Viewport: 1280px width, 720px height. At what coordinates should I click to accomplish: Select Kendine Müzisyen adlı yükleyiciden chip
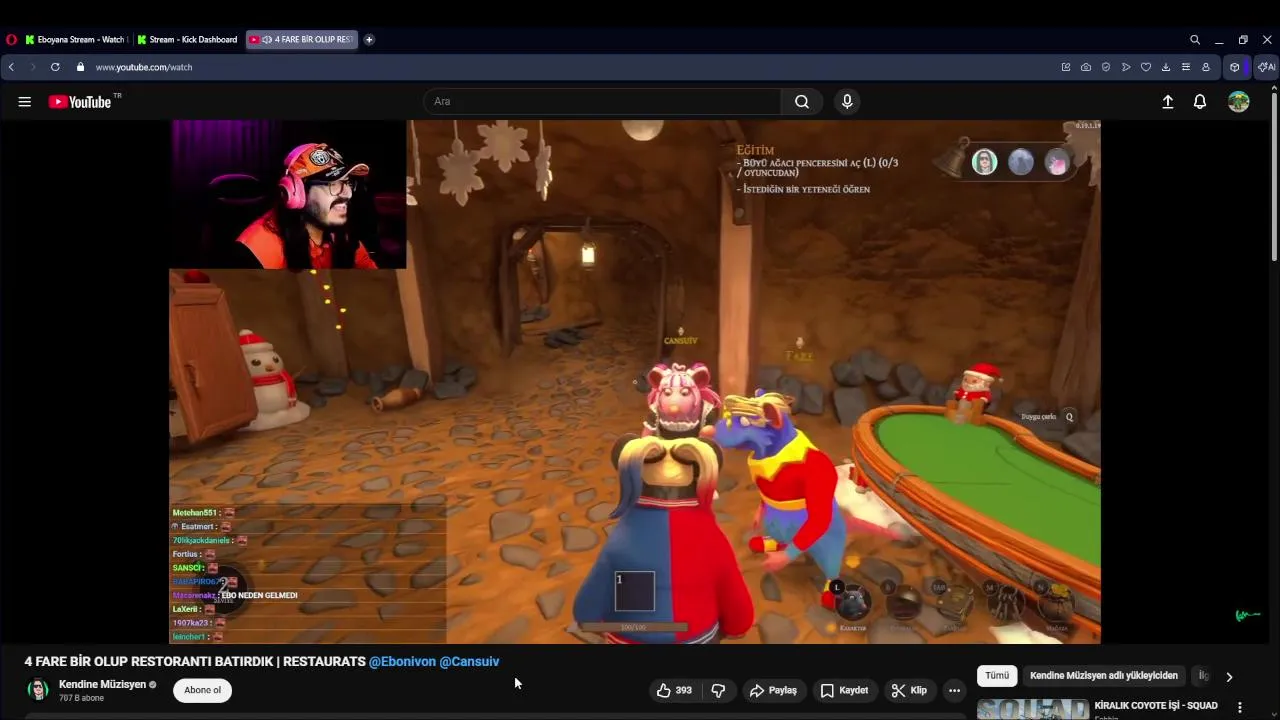(x=1104, y=675)
